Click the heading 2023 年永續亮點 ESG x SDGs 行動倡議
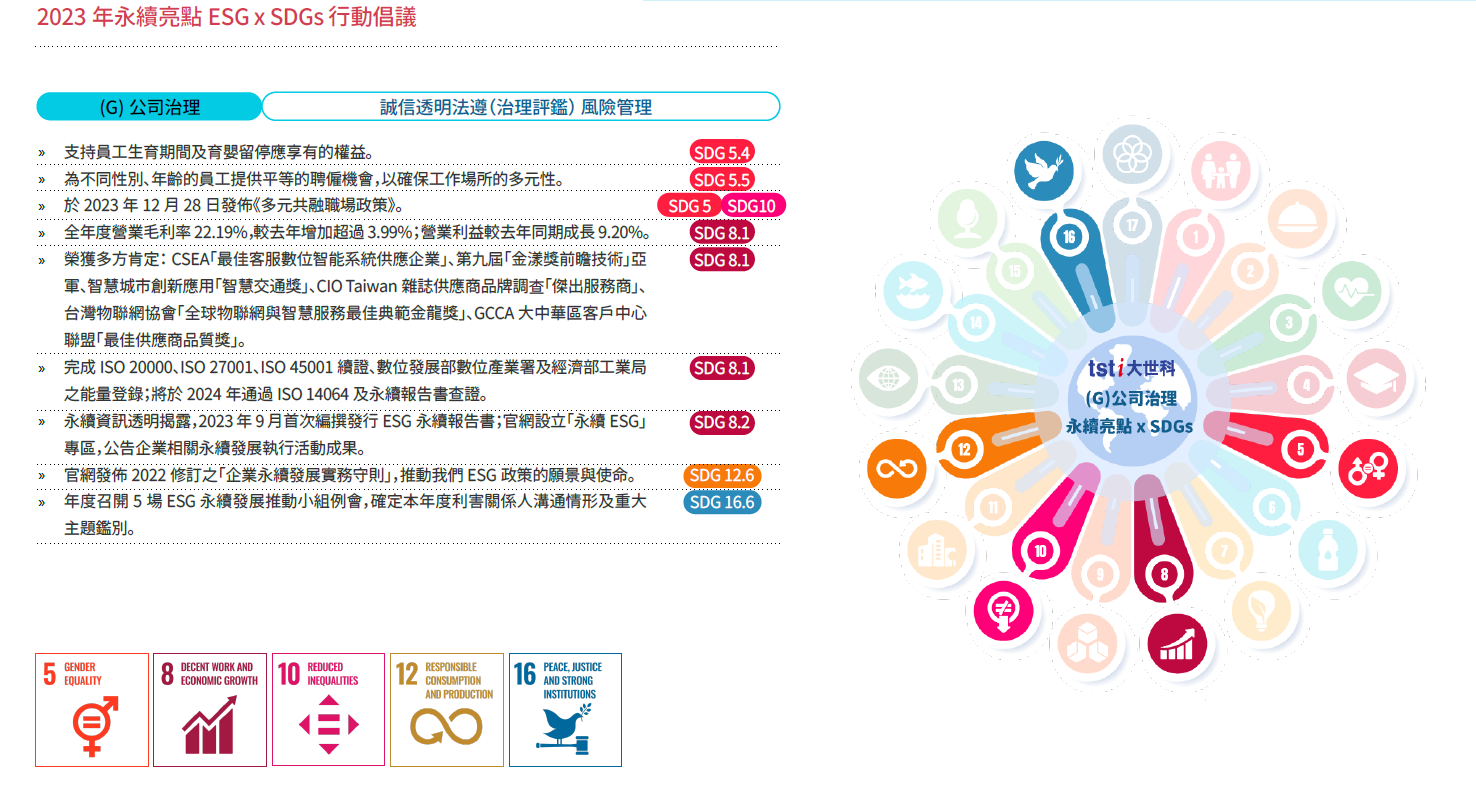The height and width of the screenshot is (806, 1476). pyautogui.click(x=226, y=16)
